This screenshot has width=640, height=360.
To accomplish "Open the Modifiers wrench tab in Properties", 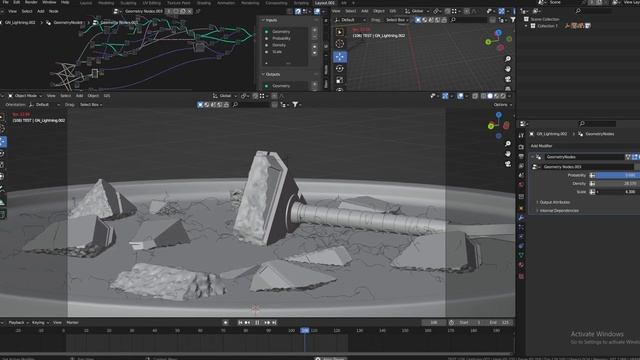I will (521, 218).
